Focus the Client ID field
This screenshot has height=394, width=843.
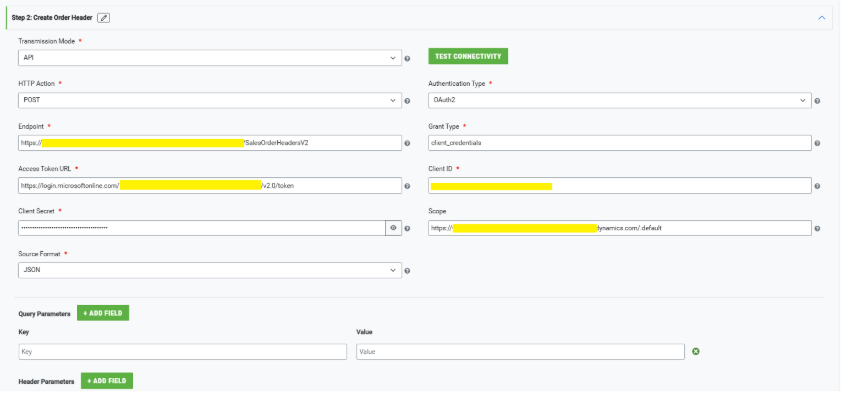620,185
